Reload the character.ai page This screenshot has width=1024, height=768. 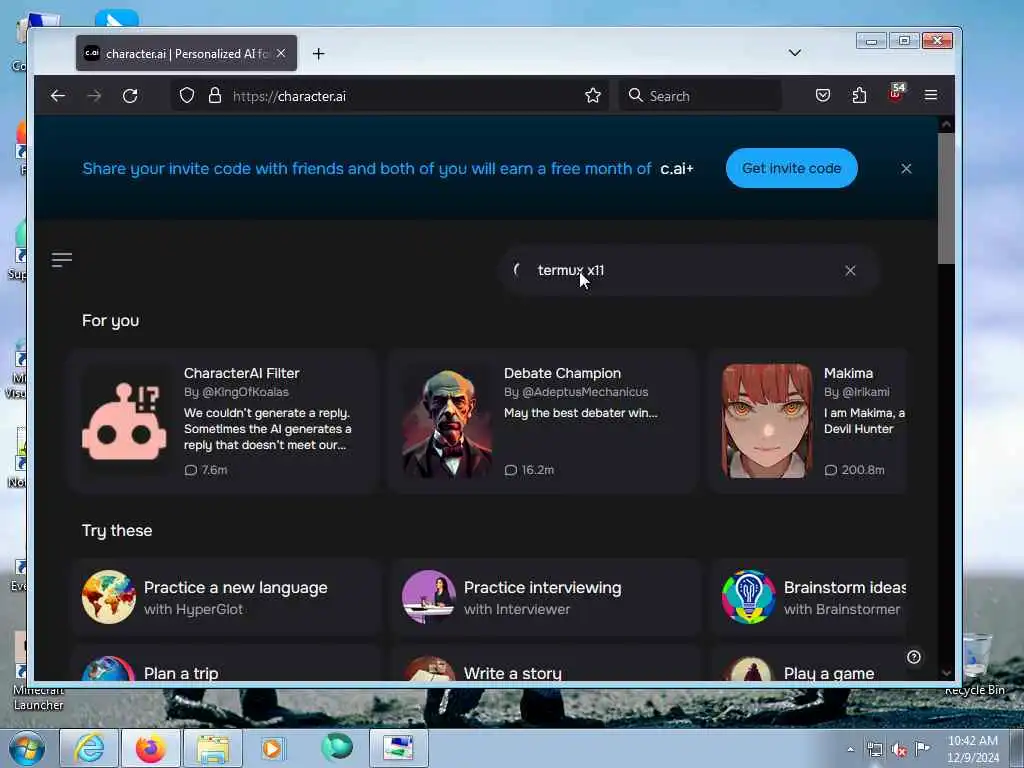point(130,96)
